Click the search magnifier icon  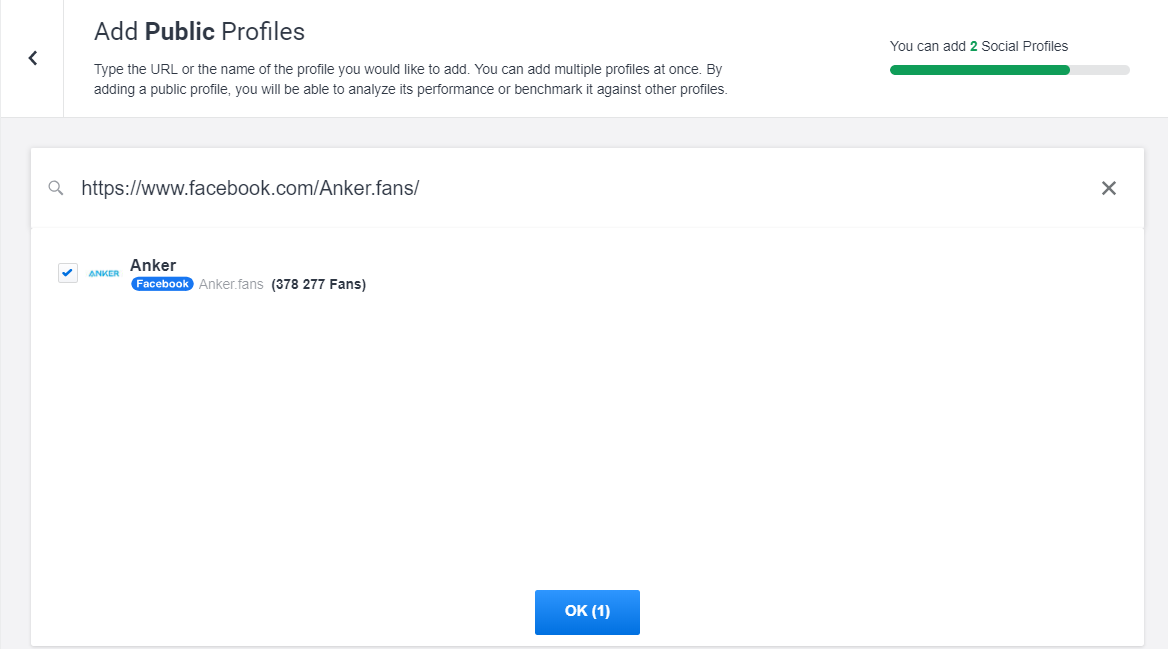tap(56, 188)
